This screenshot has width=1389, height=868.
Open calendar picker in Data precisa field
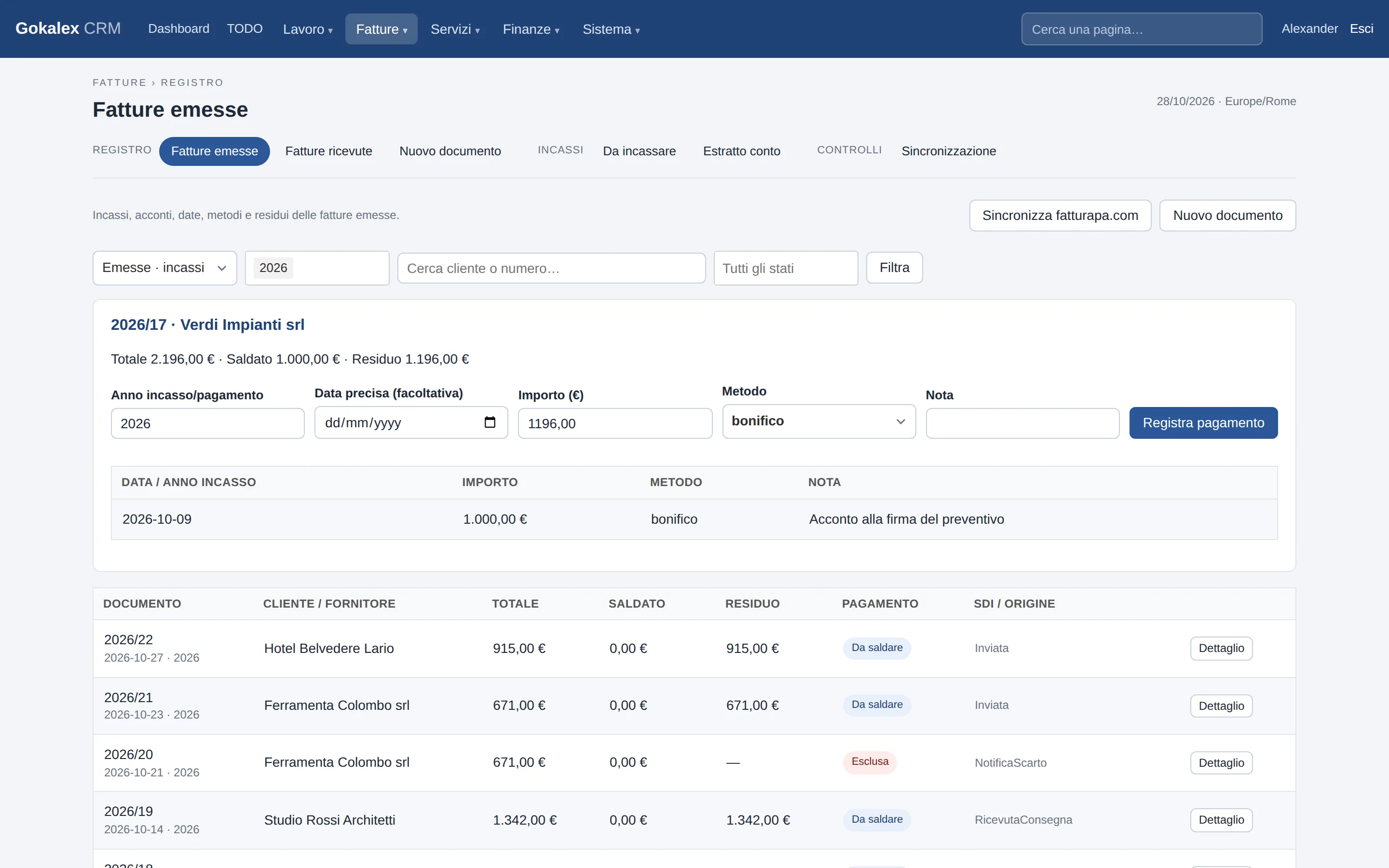490,422
